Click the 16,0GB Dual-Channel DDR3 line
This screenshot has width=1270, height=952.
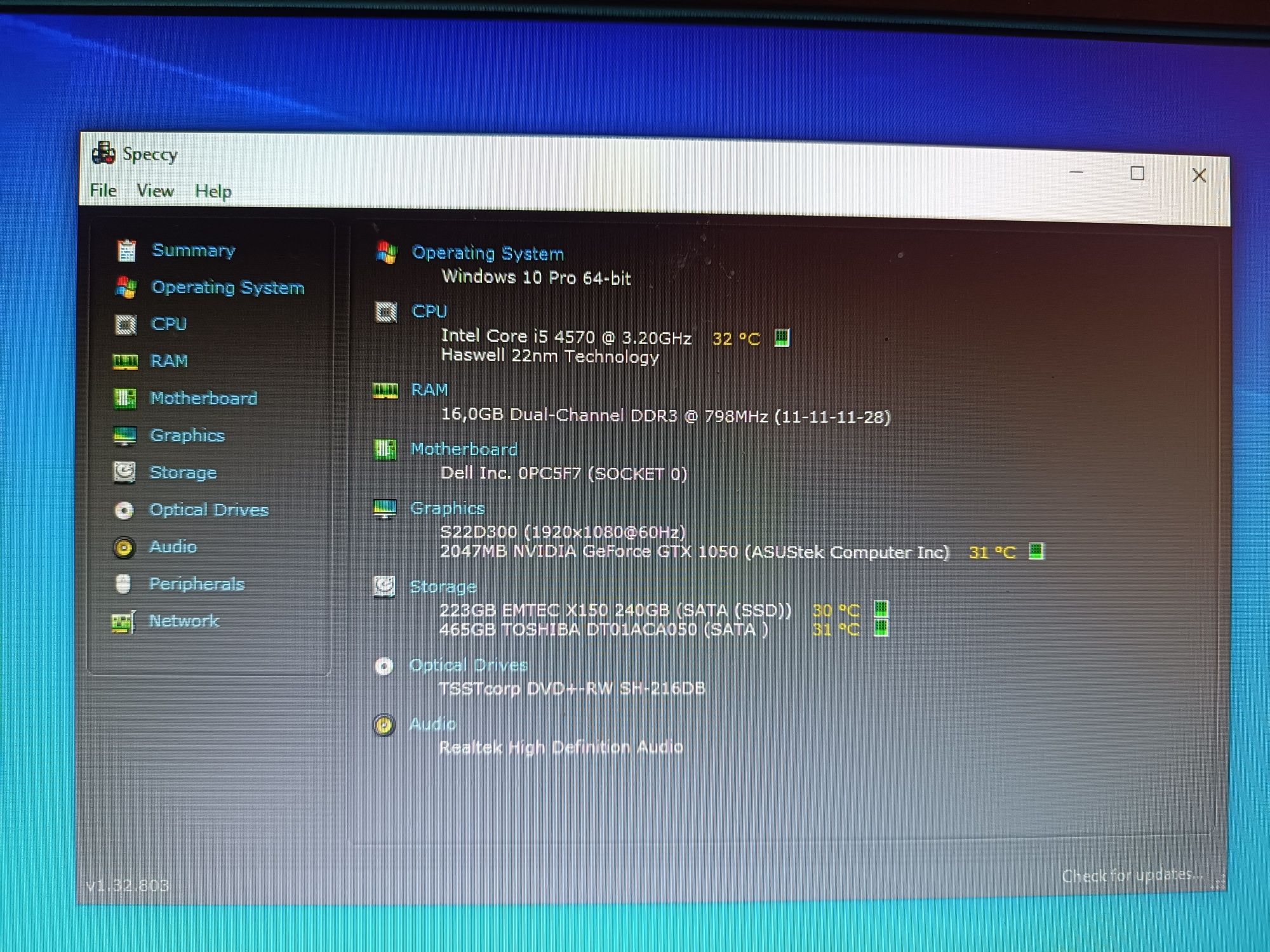click(x=665, y=416)
